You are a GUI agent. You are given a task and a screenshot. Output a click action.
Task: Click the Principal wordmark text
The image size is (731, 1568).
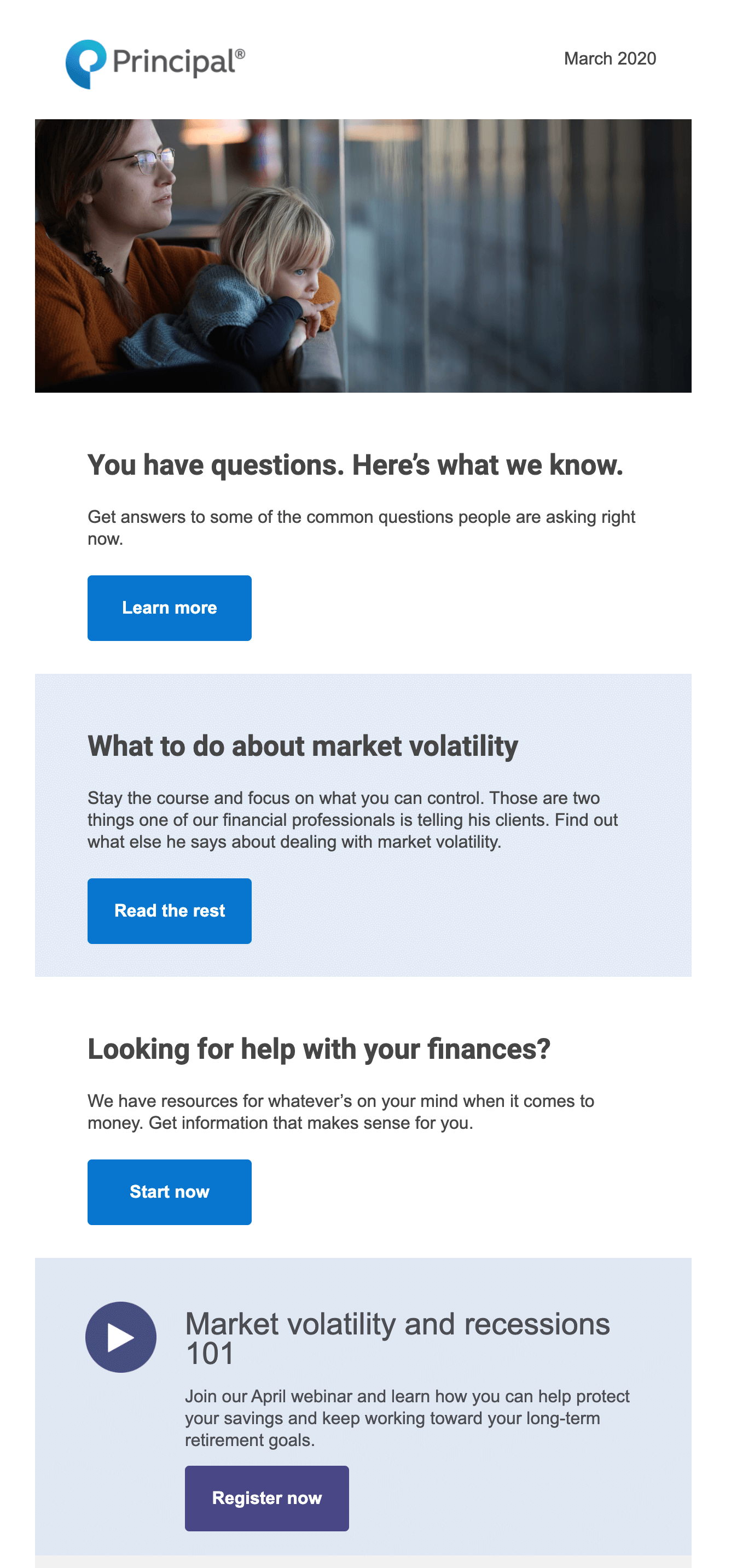tap(173, 63)
